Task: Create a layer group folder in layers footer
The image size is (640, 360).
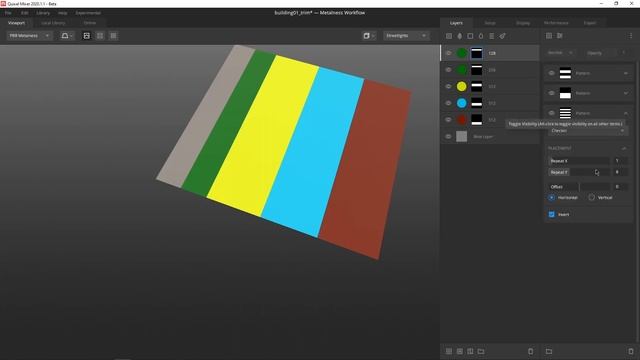Action: tap(481, 351)
